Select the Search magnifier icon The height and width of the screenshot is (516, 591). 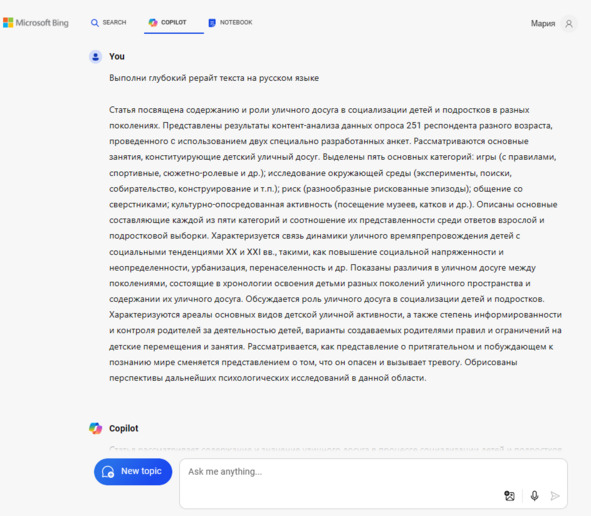(x=95, y=23)
